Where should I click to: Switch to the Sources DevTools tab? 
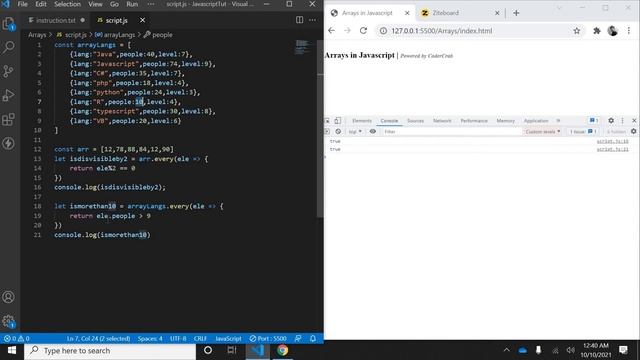pos(415,121)
